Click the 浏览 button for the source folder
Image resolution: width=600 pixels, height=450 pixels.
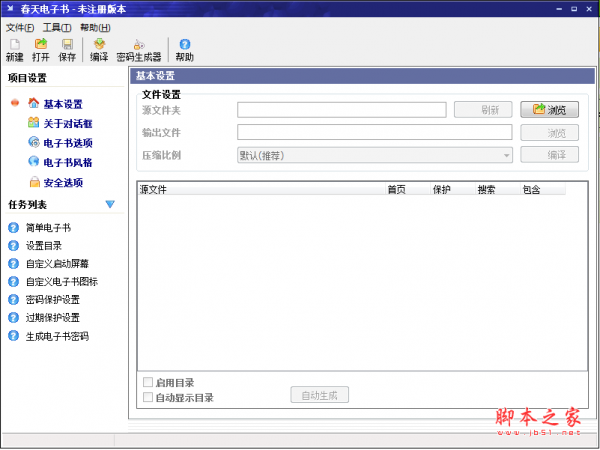click(549, 110)
